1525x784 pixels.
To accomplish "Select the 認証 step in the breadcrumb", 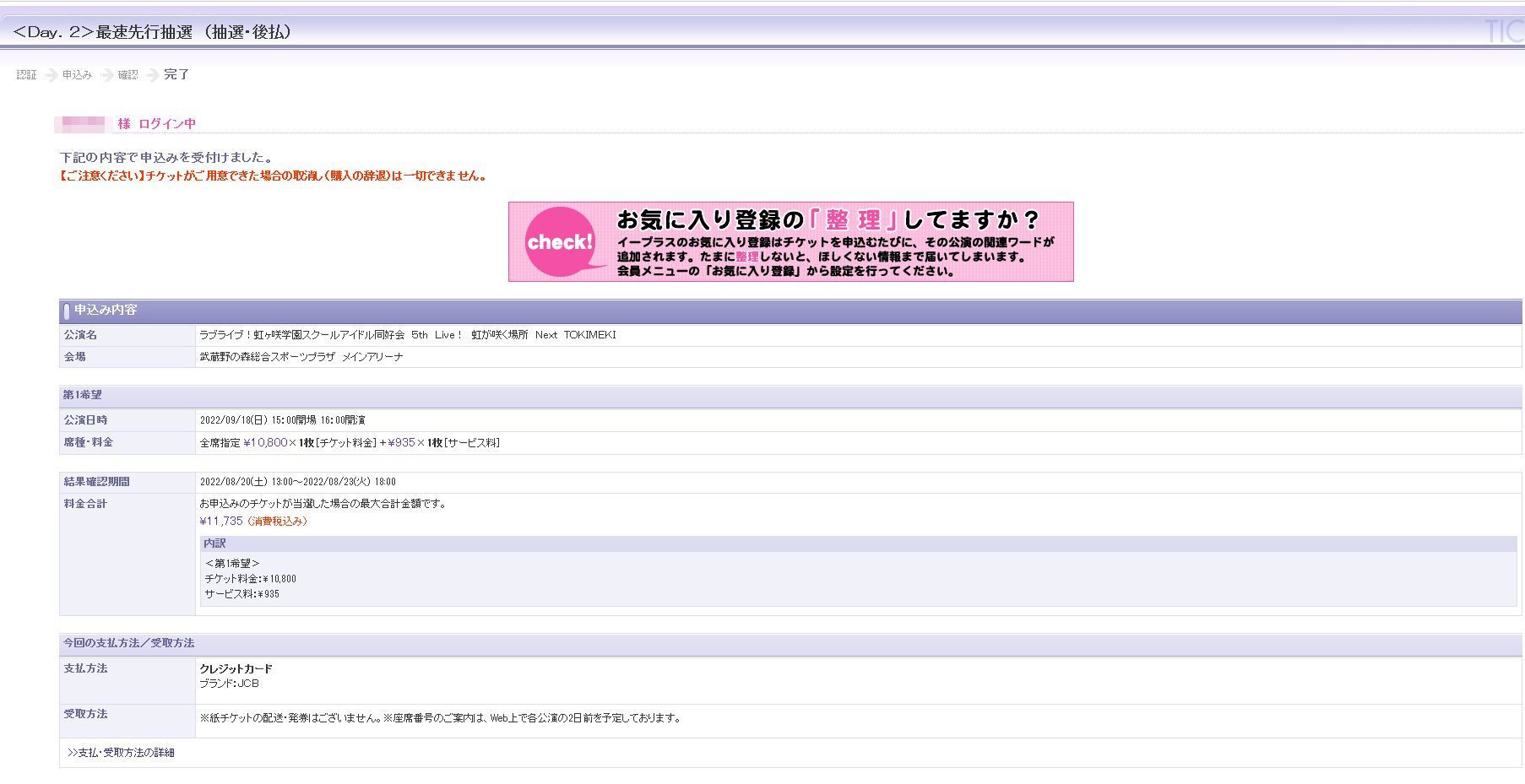I will pyautogui.click(x=26, y=75).
